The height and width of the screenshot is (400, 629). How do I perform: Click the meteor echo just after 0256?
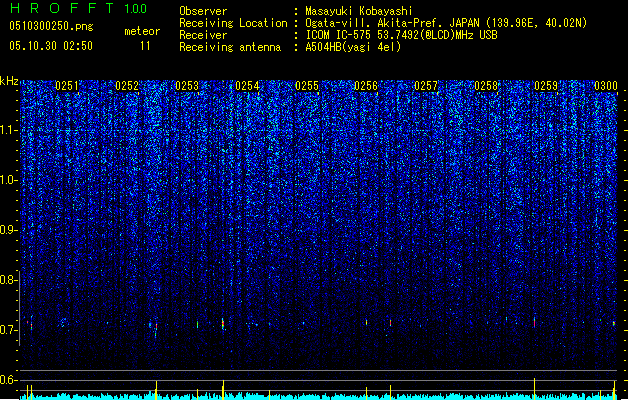(390, 323)
